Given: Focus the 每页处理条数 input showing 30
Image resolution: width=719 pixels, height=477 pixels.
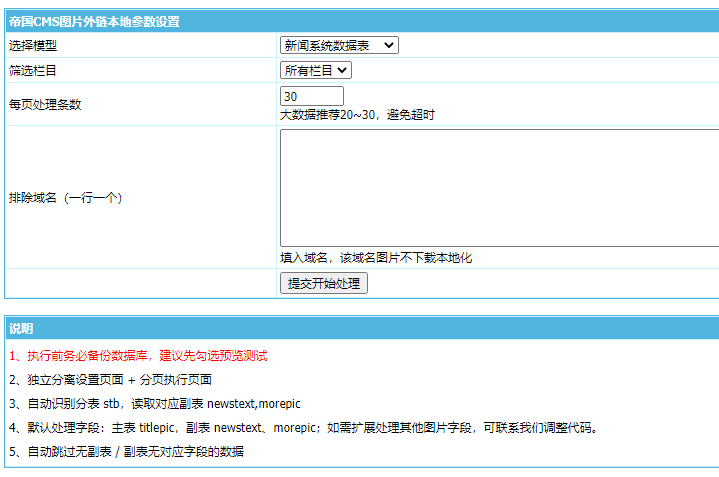Looking at the screenshot, I should tap(312, 96).
